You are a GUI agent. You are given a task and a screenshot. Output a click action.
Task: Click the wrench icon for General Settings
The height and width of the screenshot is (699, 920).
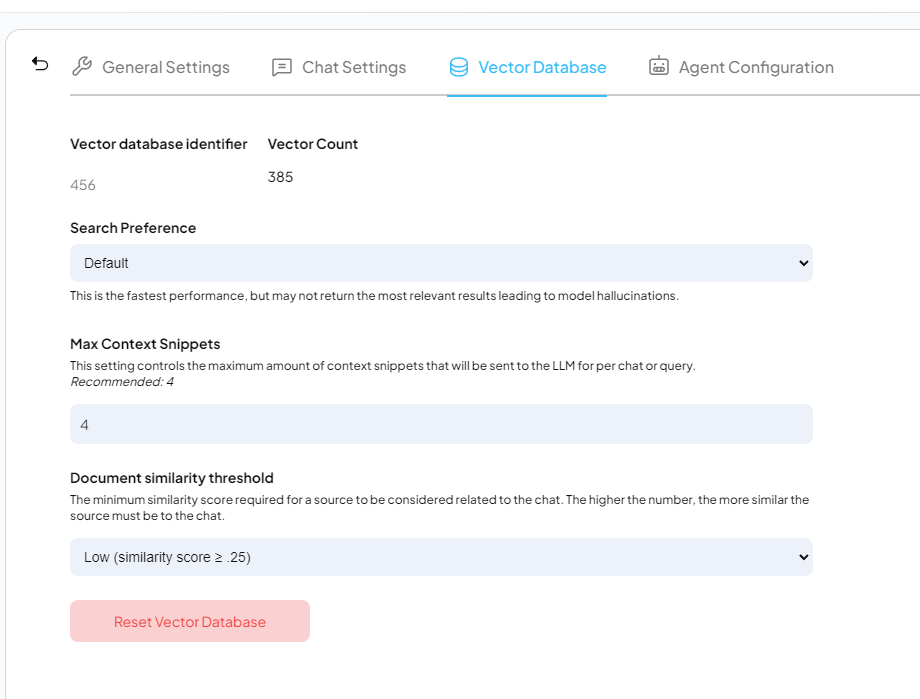coord(82,67)
